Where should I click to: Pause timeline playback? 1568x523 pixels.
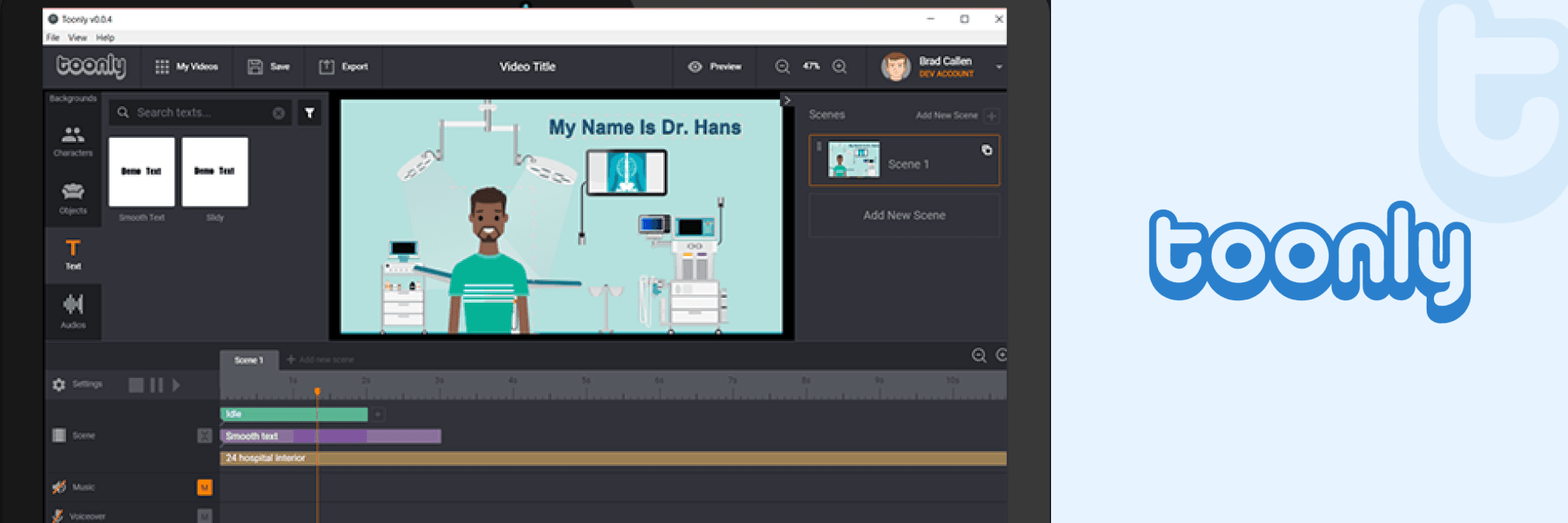[x=156, y=385]
